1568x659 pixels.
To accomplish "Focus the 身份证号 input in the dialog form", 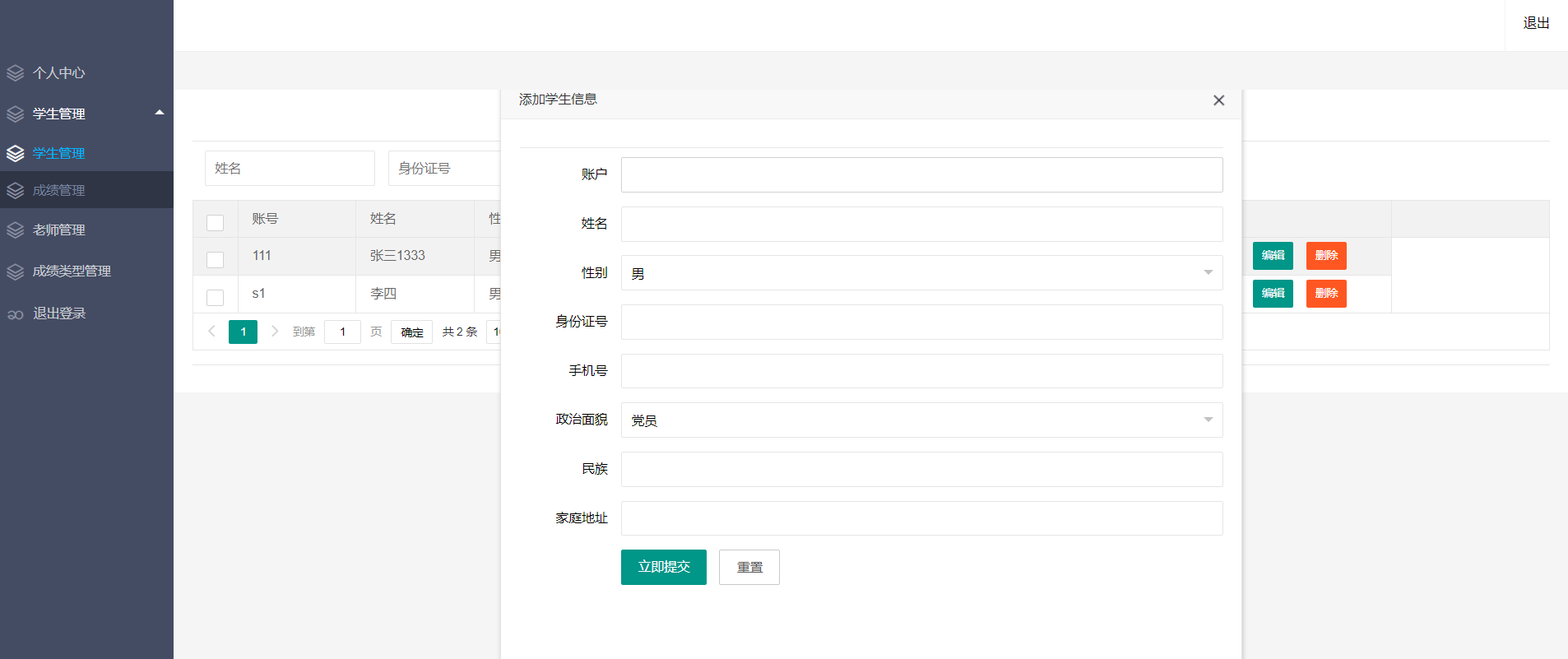I will pyautogui.click(x=921, y=322).
